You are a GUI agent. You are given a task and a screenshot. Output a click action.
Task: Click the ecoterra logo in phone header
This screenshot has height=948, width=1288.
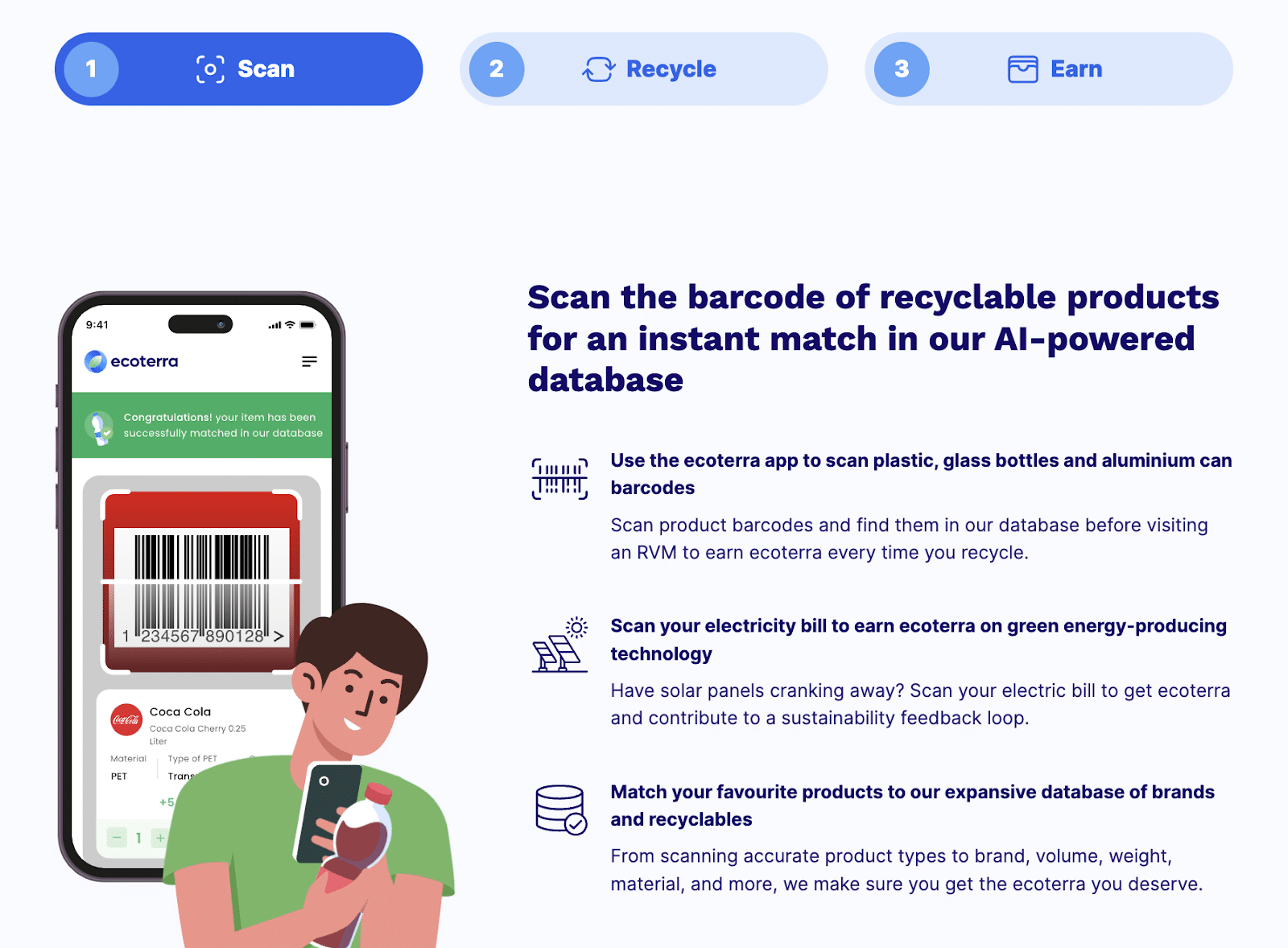coord(131,361)
